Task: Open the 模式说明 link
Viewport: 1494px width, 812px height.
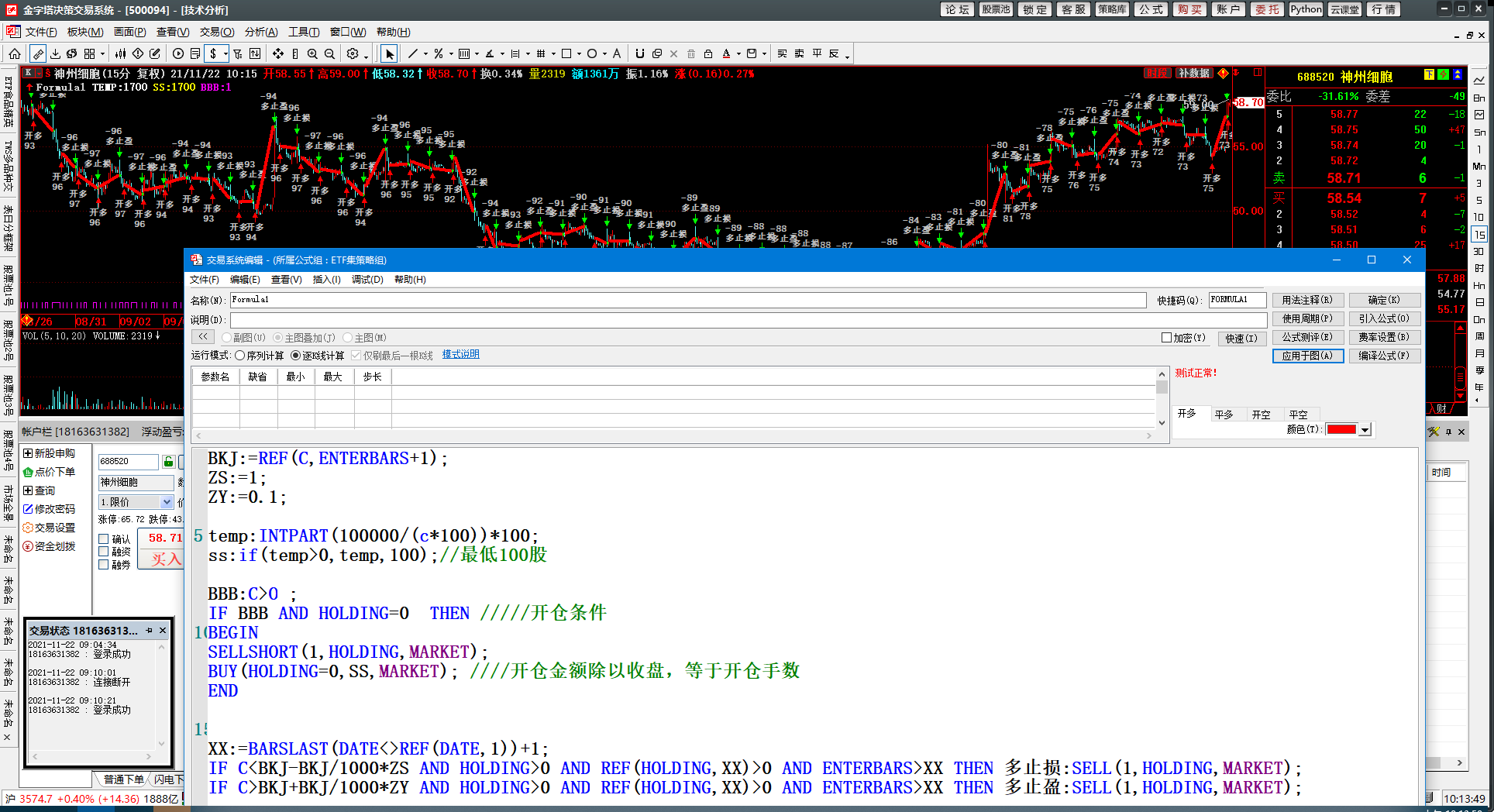Action: point(460,354)
